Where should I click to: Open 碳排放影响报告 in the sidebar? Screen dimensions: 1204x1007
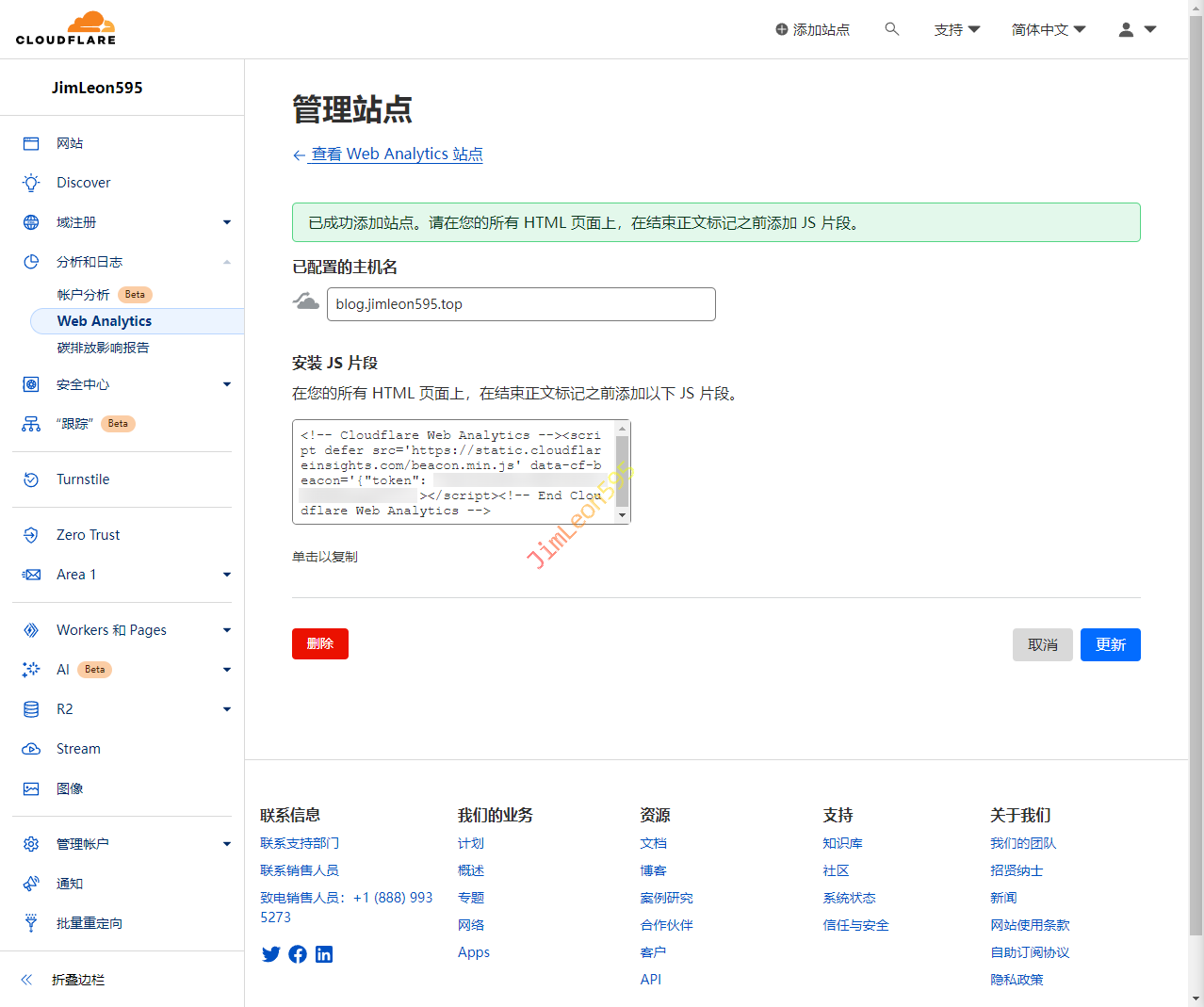(103, 348)
